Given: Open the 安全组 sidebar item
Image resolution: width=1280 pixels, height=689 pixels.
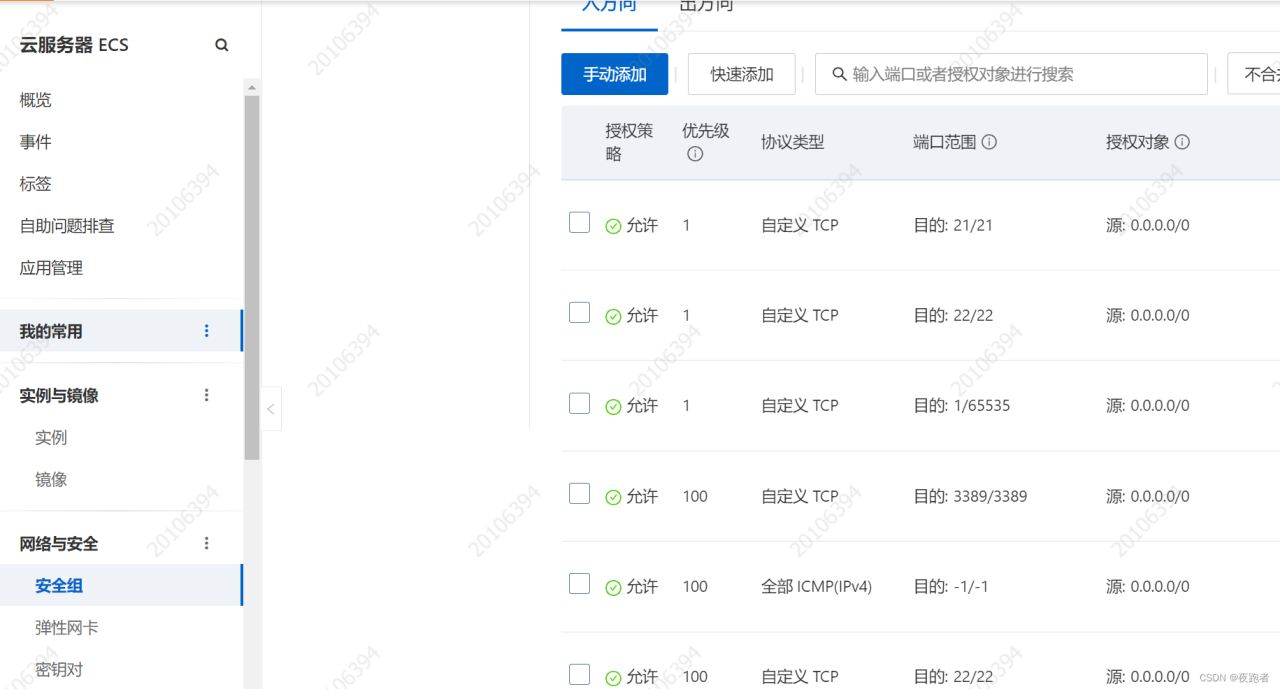Looking at the screenshot, I should click(x=59, y=585).
